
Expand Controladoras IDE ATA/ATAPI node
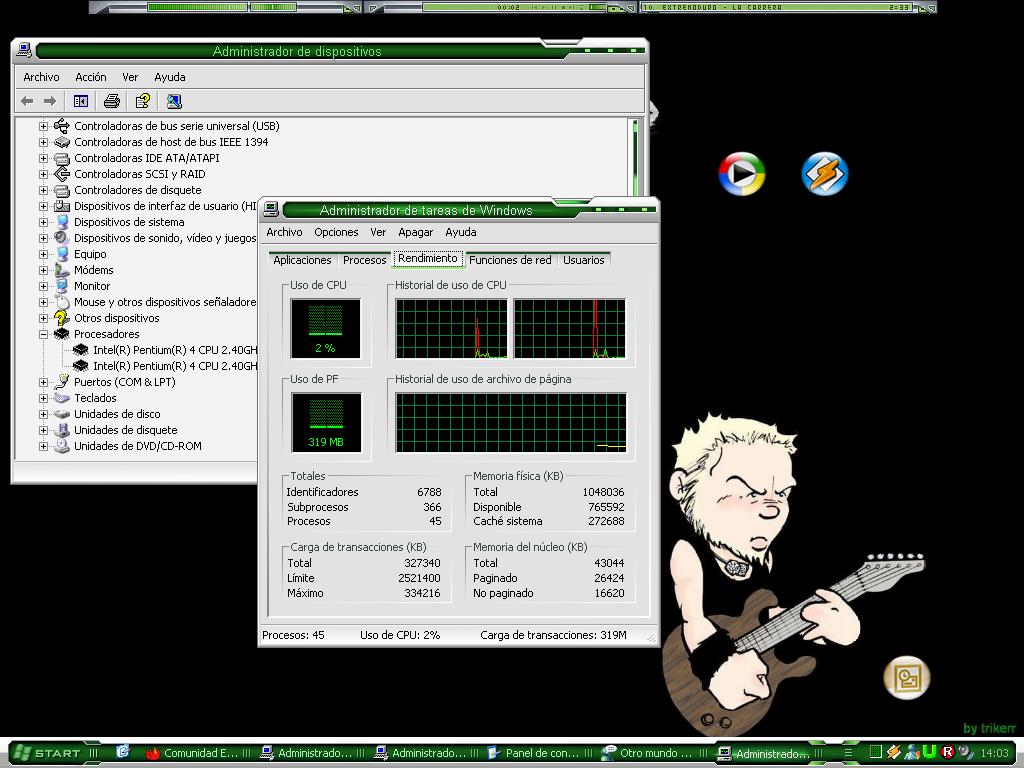point(43,158)
